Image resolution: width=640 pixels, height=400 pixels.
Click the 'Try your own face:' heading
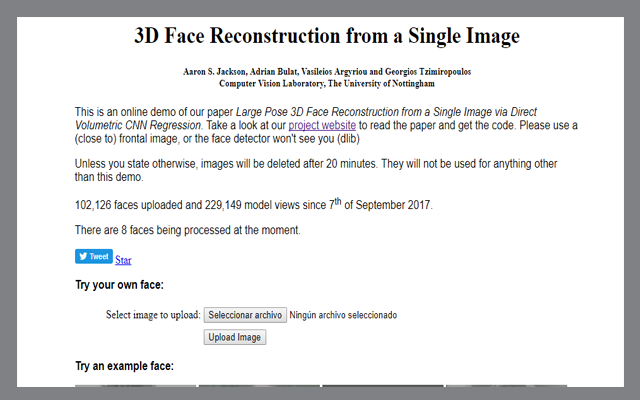[x=119, y=286]
